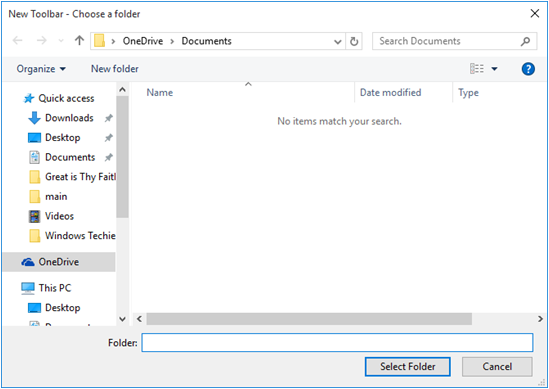Click into the Folder text field
549x389 pixels.
point(338,342)
